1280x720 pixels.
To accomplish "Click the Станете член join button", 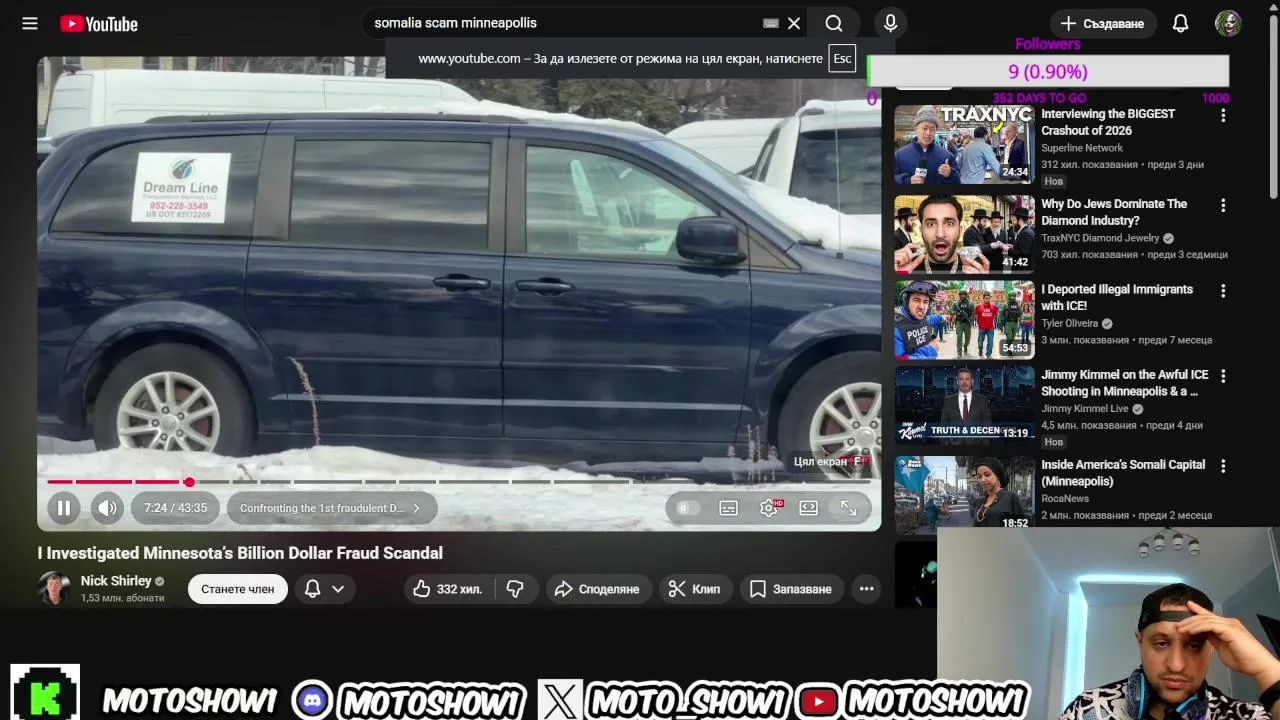I will pyautogui.click(x=237, y=589).
